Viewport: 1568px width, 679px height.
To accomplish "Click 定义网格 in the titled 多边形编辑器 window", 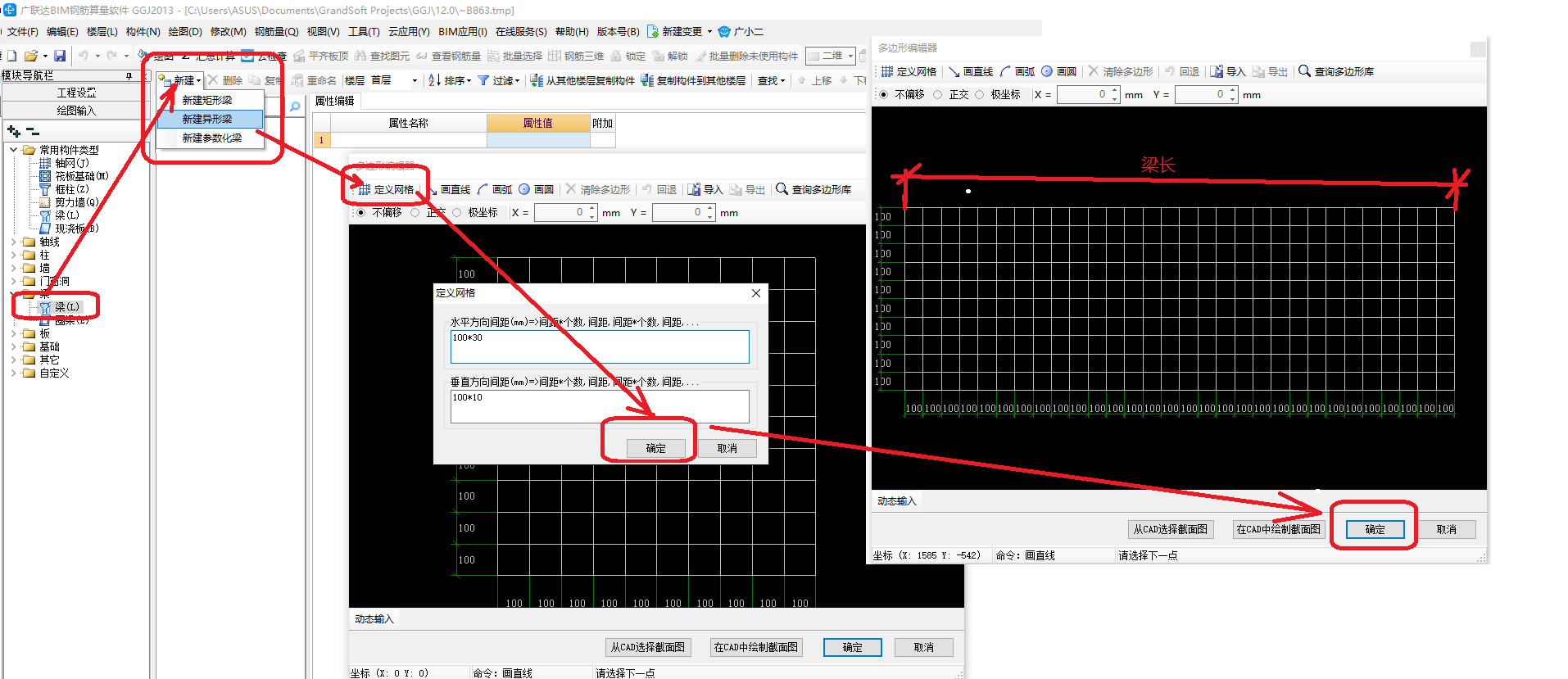I will pos(909,71).
